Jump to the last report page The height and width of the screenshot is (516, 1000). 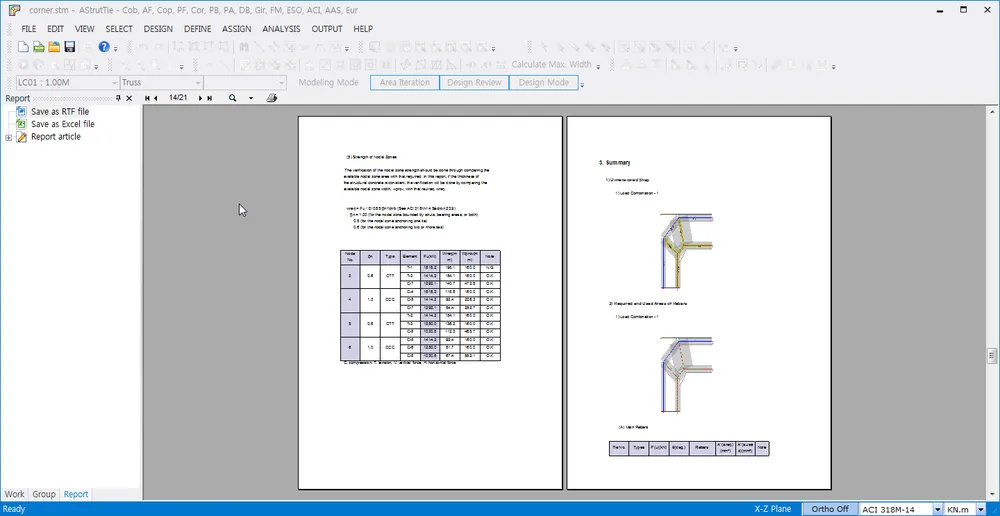click(209, 98)
